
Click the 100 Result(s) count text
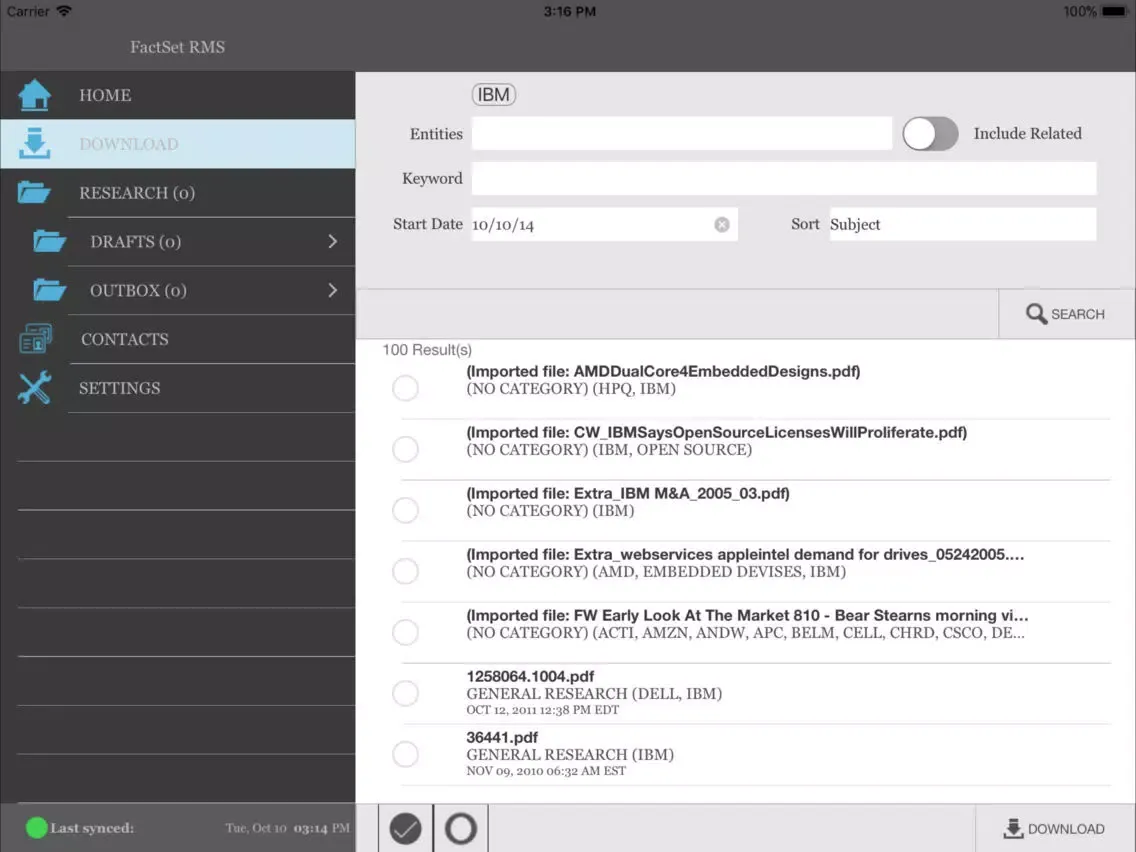coord(427,350)
